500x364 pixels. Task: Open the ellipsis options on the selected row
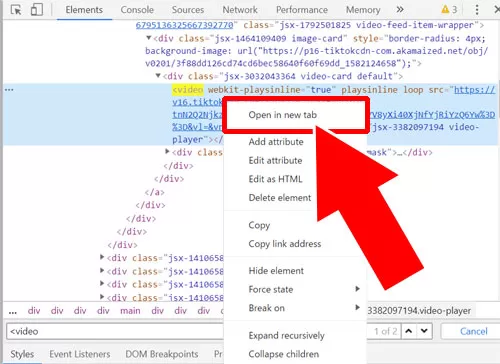click(9, 90)
